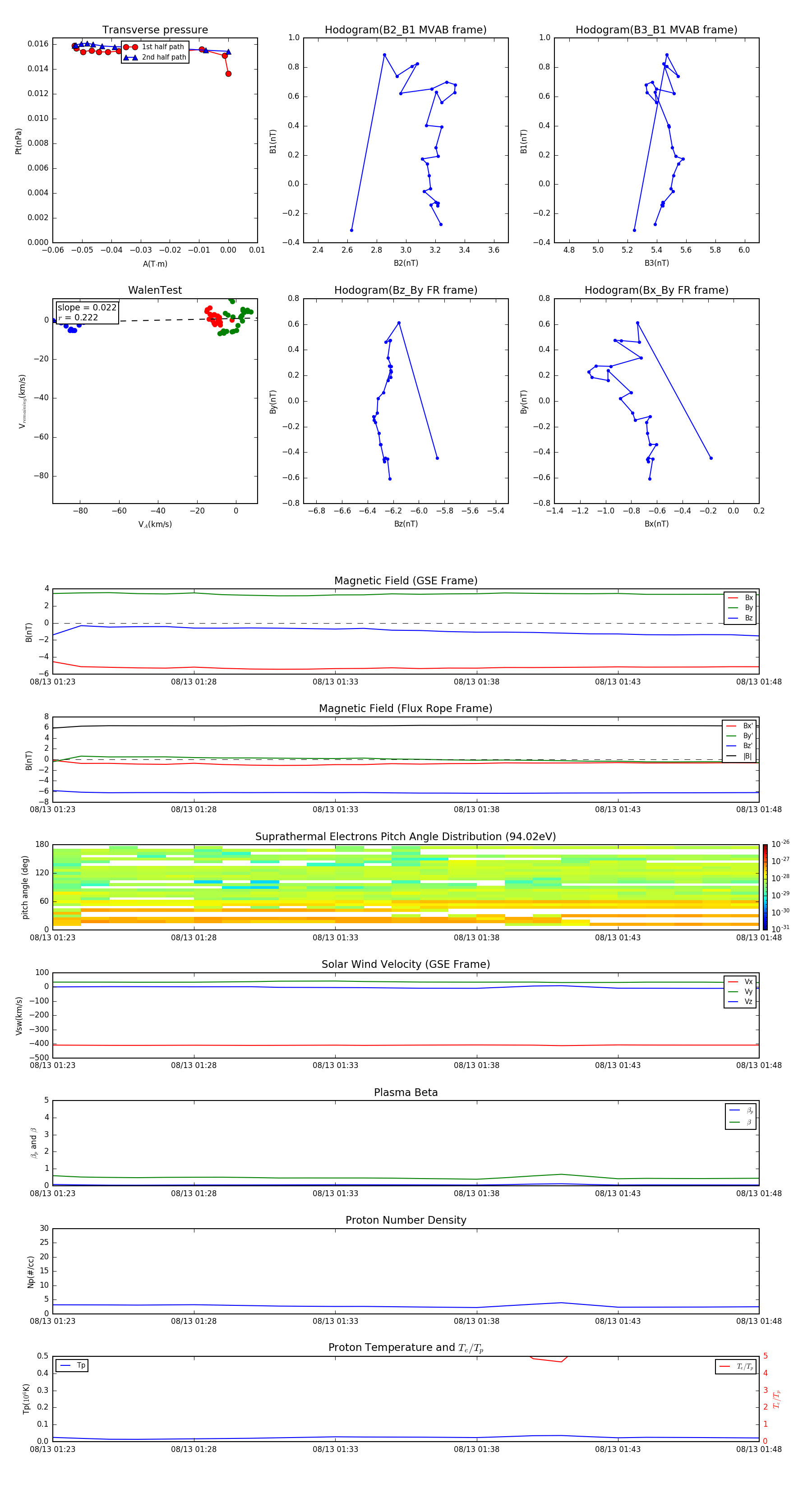Click the By' entry in Flux Rope legend
The image size is (812, 1489).
pyautogui.click(x=740, y=736)
